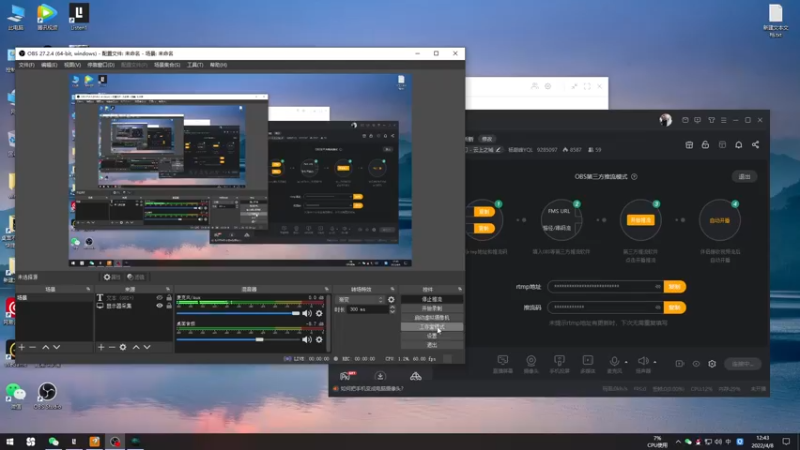The height and width of the screenshot is (450, 800).
Task: Click the rtmp address input field
Action: point(606,286)
